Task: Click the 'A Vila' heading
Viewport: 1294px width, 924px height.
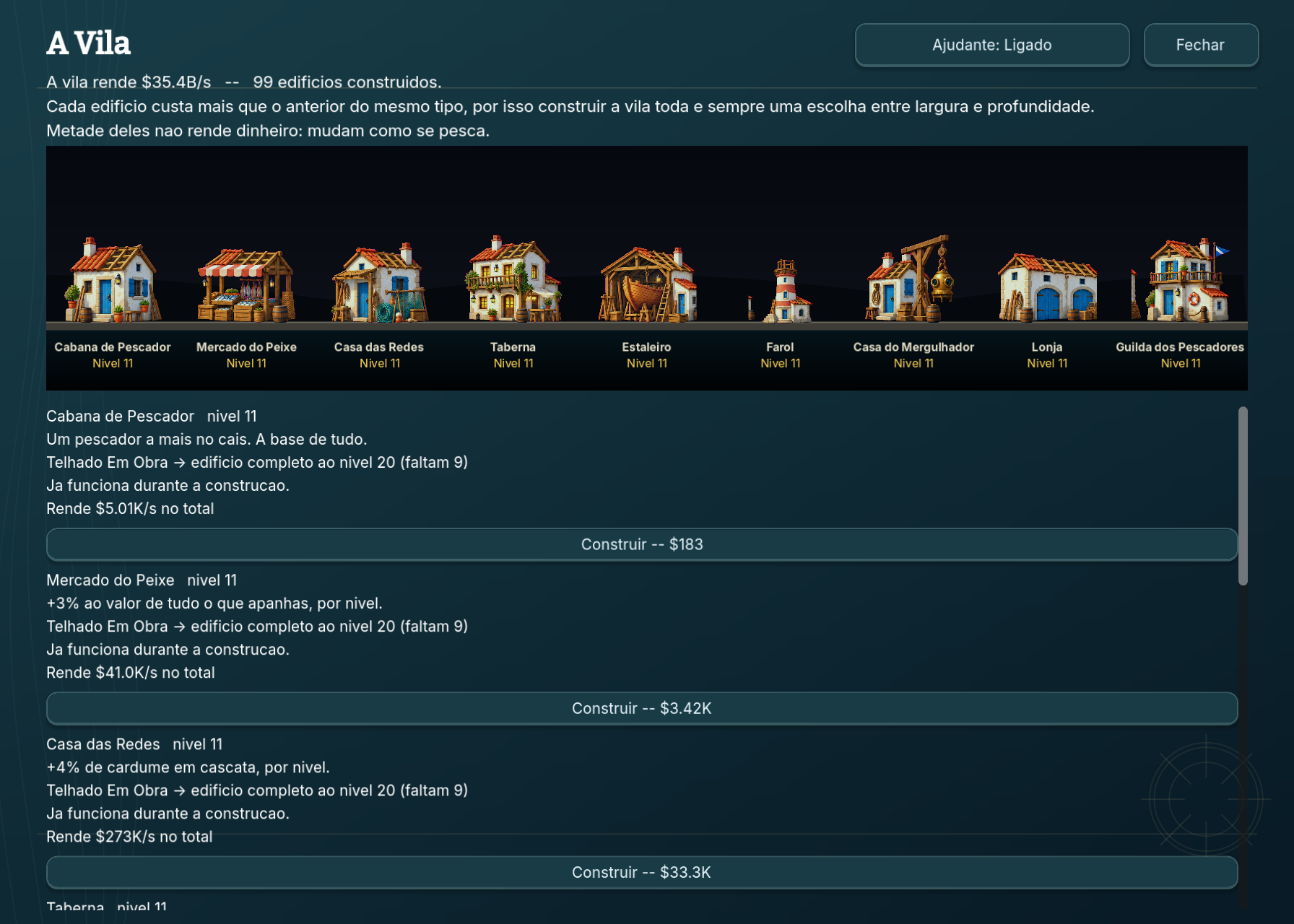Action: (89, 43)
